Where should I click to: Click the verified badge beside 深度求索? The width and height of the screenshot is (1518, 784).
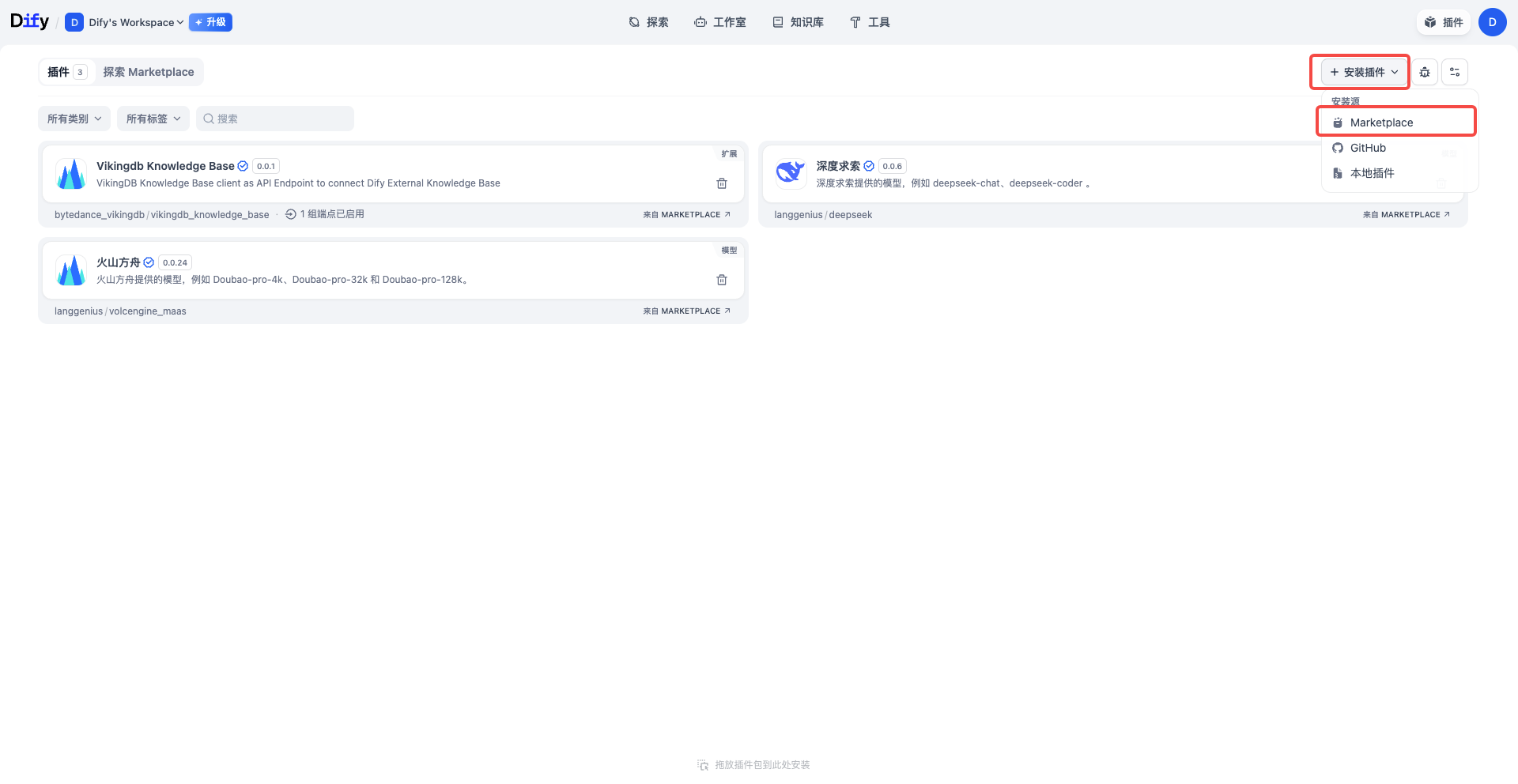(869, 166)
